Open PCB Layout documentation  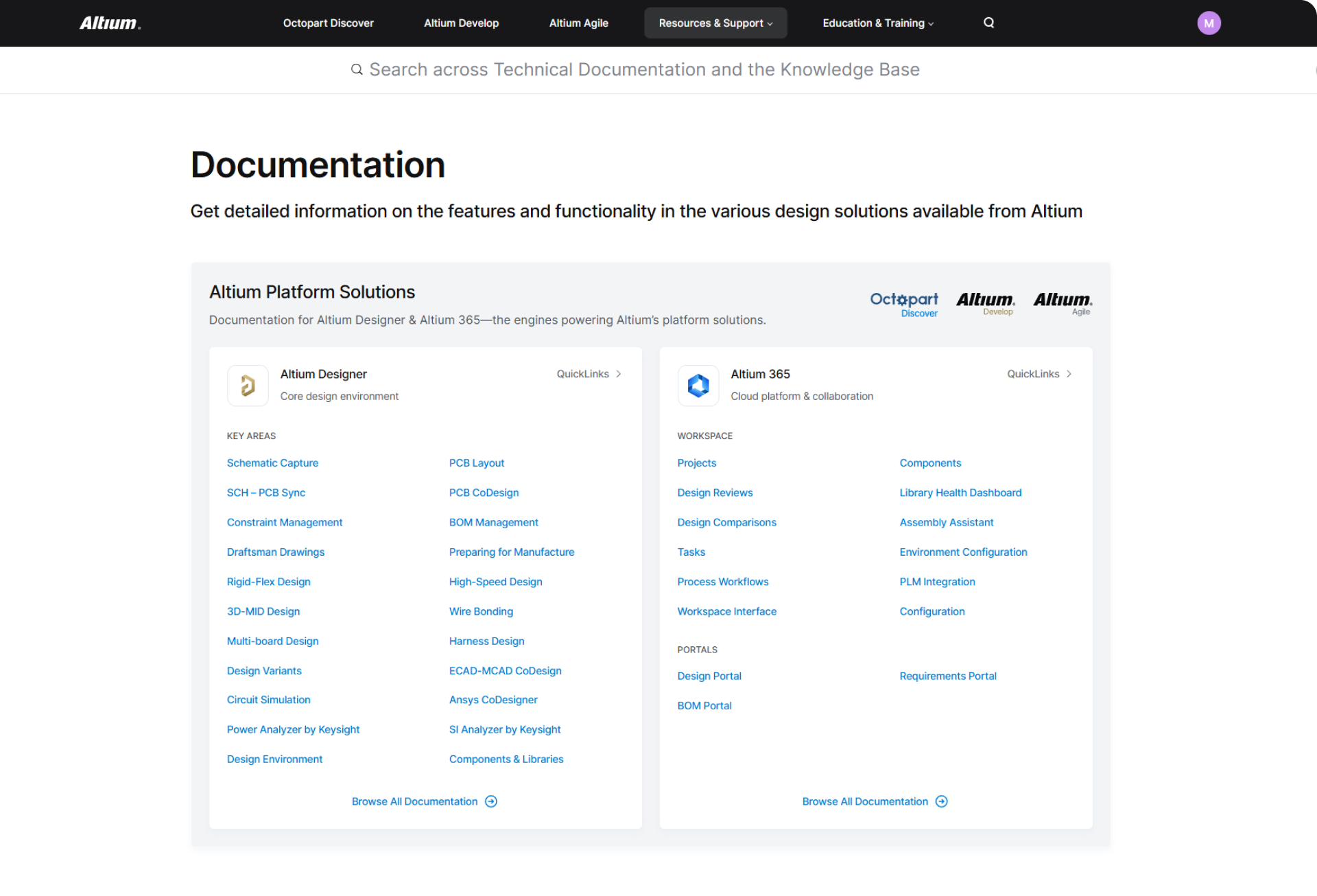477,463
